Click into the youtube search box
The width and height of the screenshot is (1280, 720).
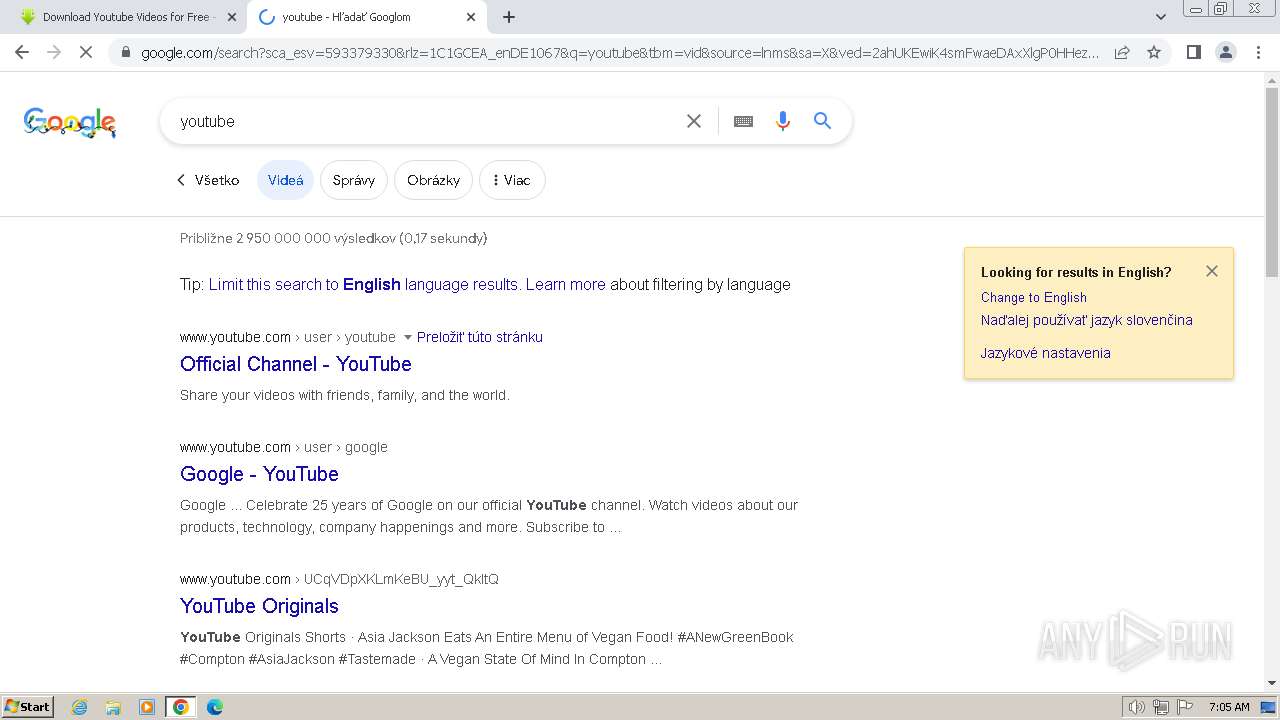pyautogui.click(x=425, y=121)
